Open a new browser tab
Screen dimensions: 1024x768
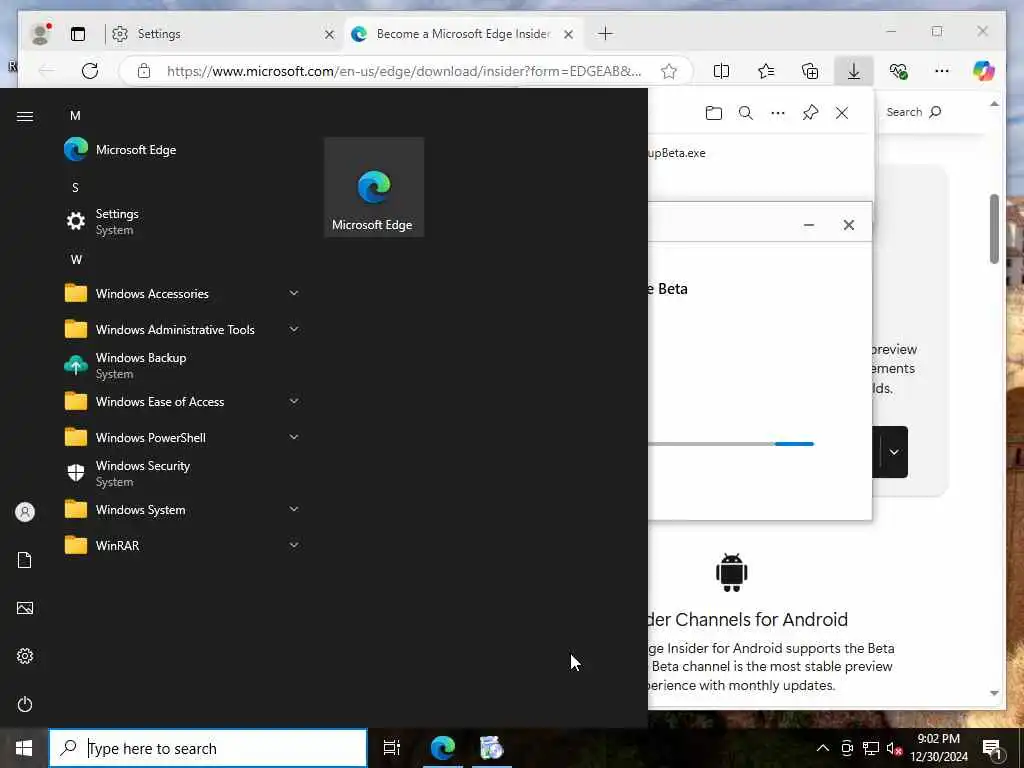(605, 33)
